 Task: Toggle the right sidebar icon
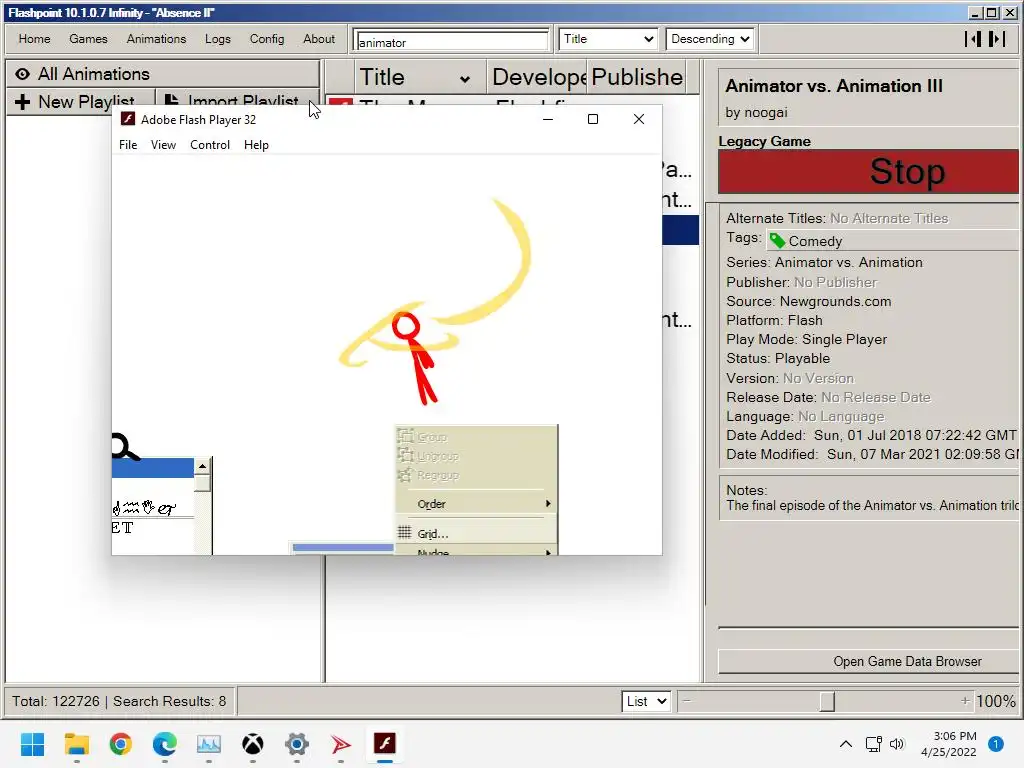pos(997,39)
